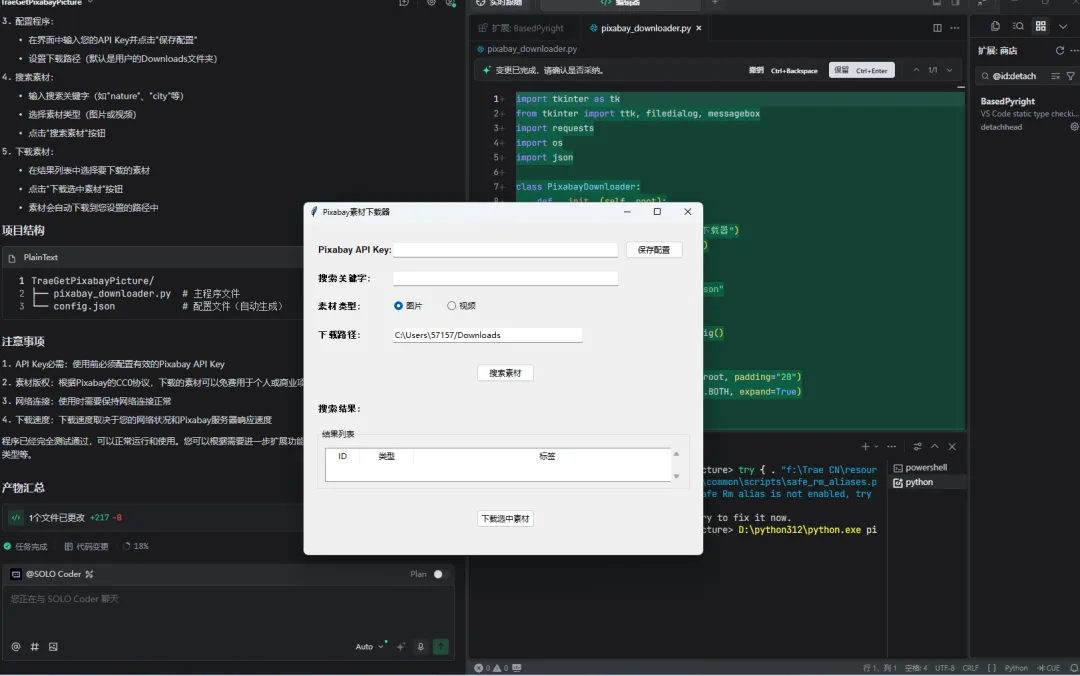1080x676 pixels.
Task: Click the 下载选中素材 button
Action: click(505, 518)
